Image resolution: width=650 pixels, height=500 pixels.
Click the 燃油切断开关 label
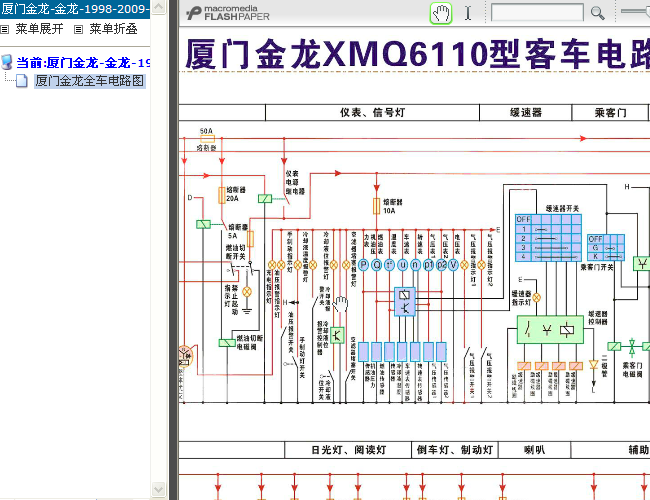coord(235,252)
